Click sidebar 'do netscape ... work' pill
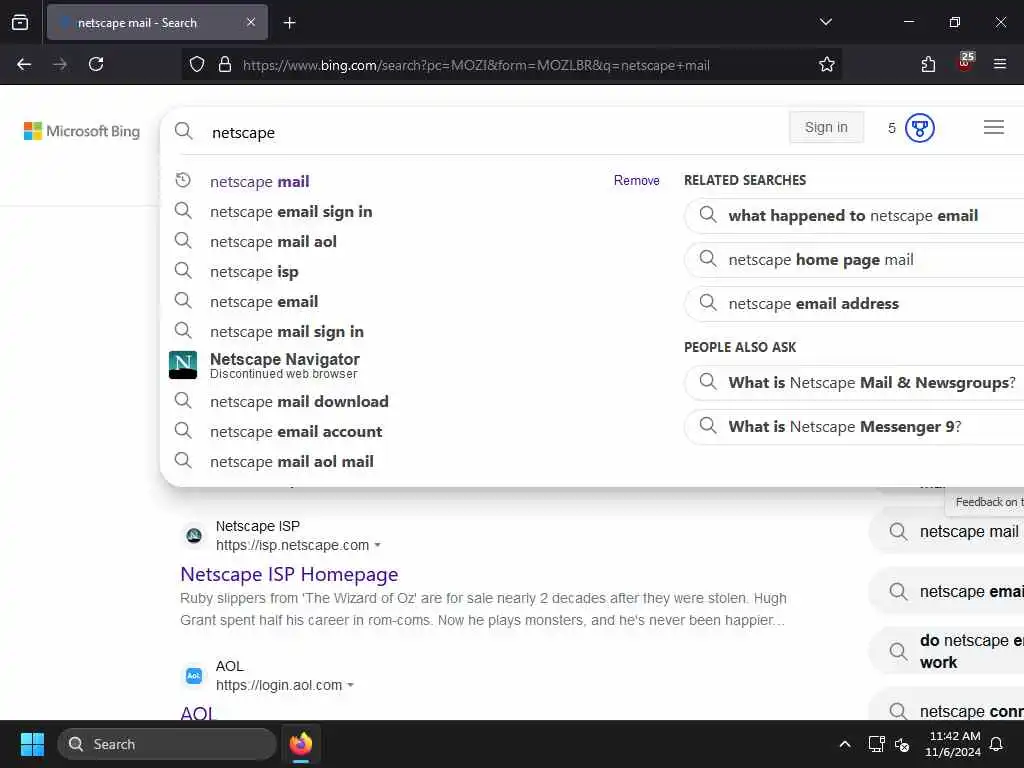The image size is (1024, 768). (x=947, y=651)
